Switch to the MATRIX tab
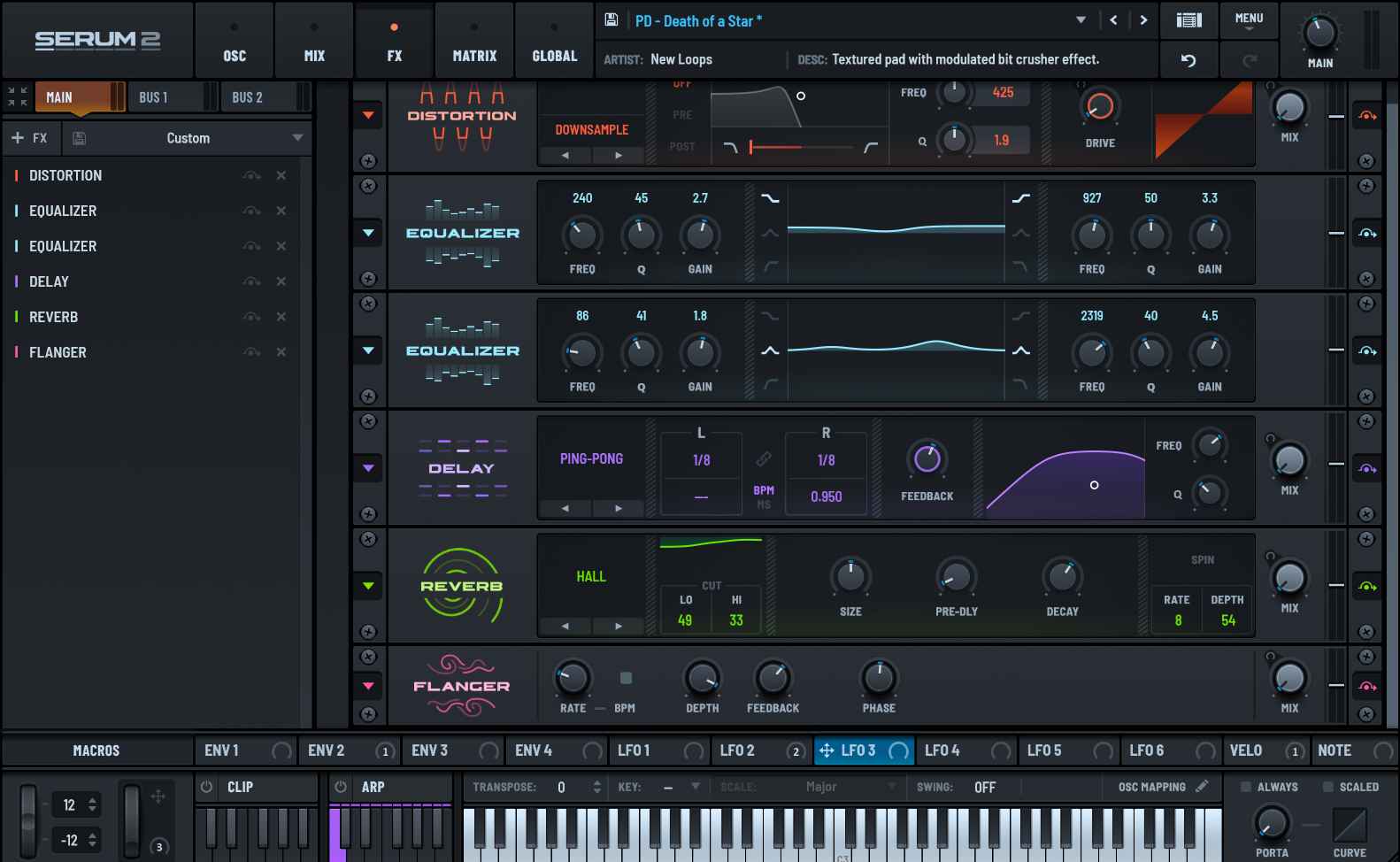 coord(474,41)
